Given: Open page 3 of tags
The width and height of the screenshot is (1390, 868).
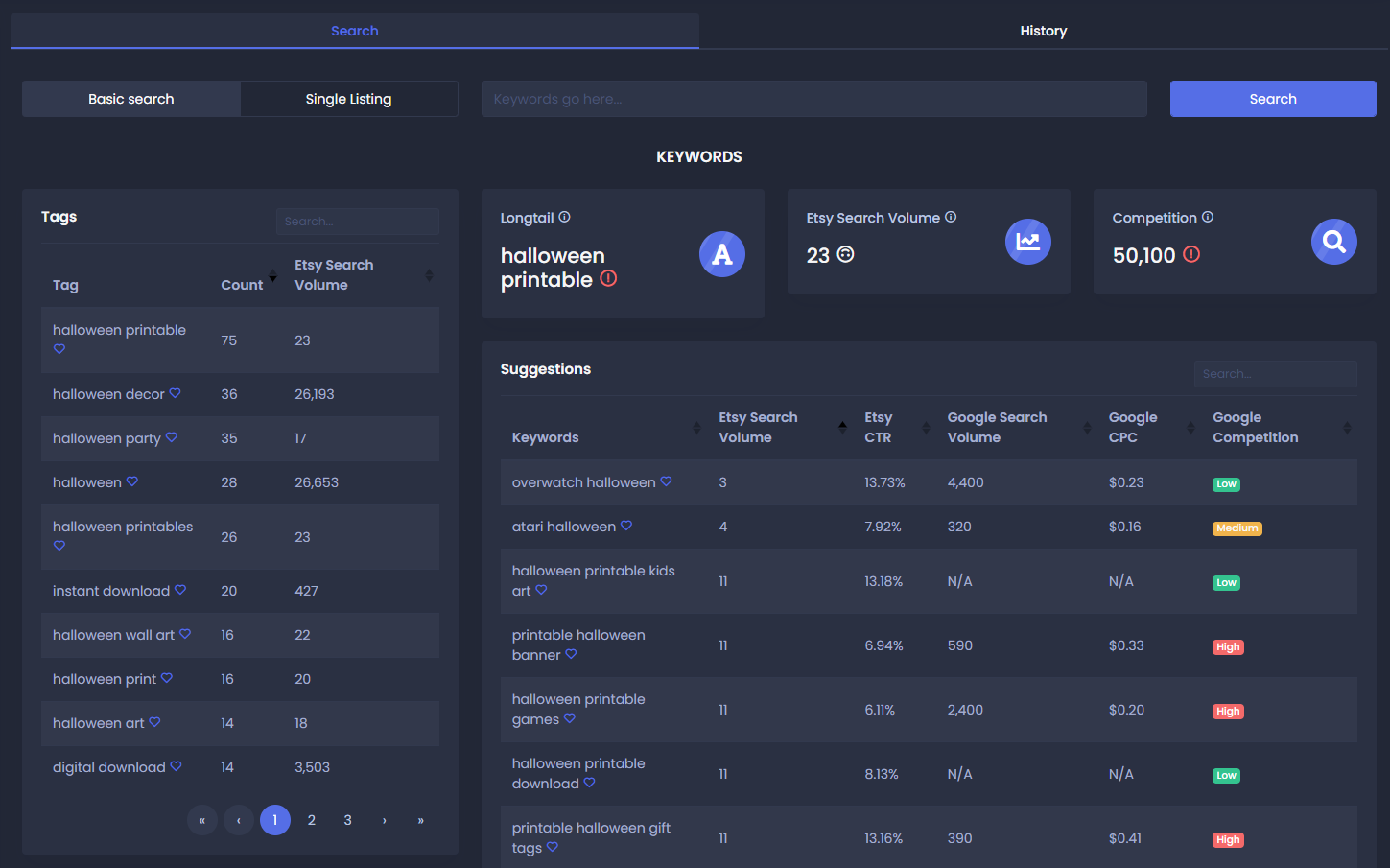Looking at the screenshot, I should [x=348, y=820].
